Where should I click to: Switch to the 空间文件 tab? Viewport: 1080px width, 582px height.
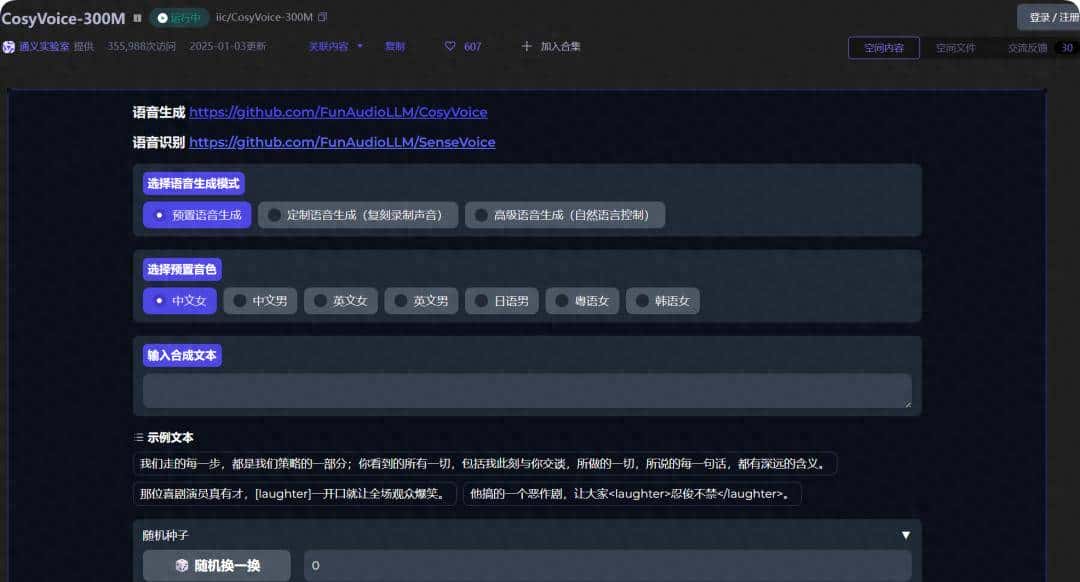pos(957,46)
